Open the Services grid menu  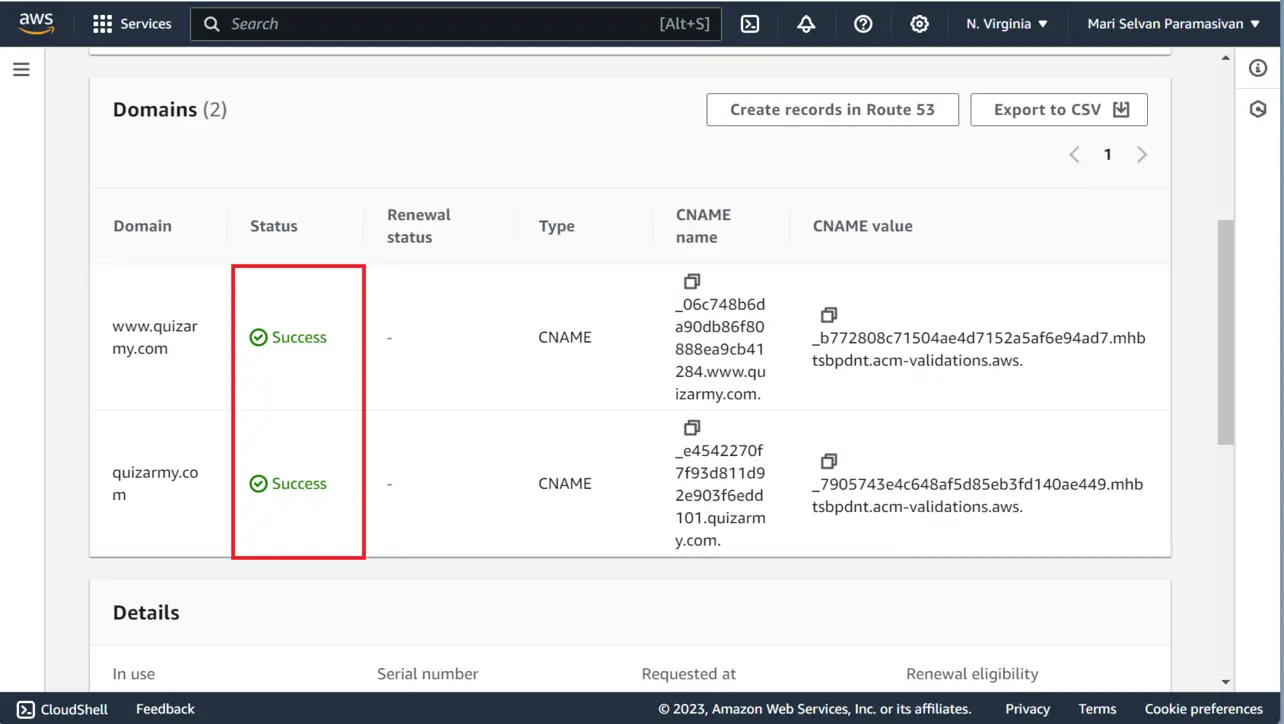click(132, 24)
